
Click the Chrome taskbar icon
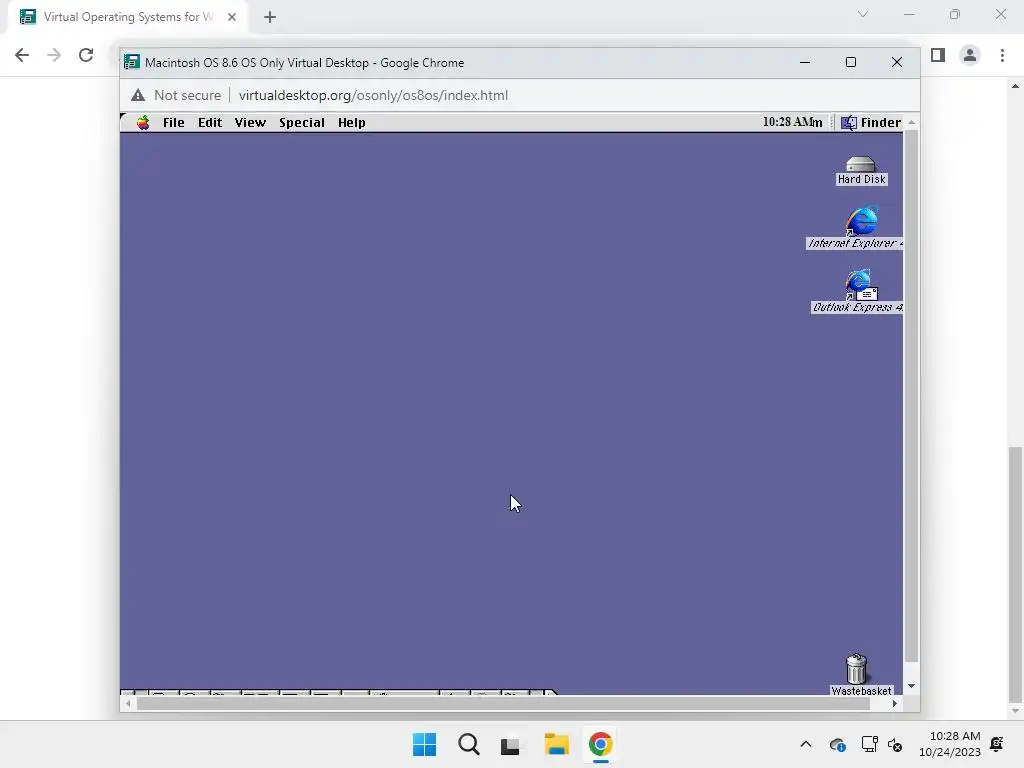600,744
